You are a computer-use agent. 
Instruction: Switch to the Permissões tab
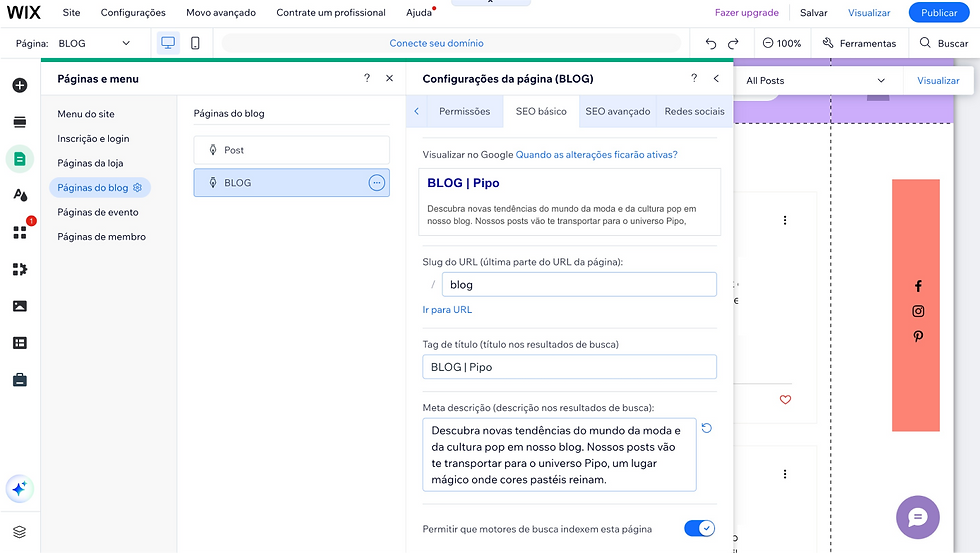[x=464, y=111]
